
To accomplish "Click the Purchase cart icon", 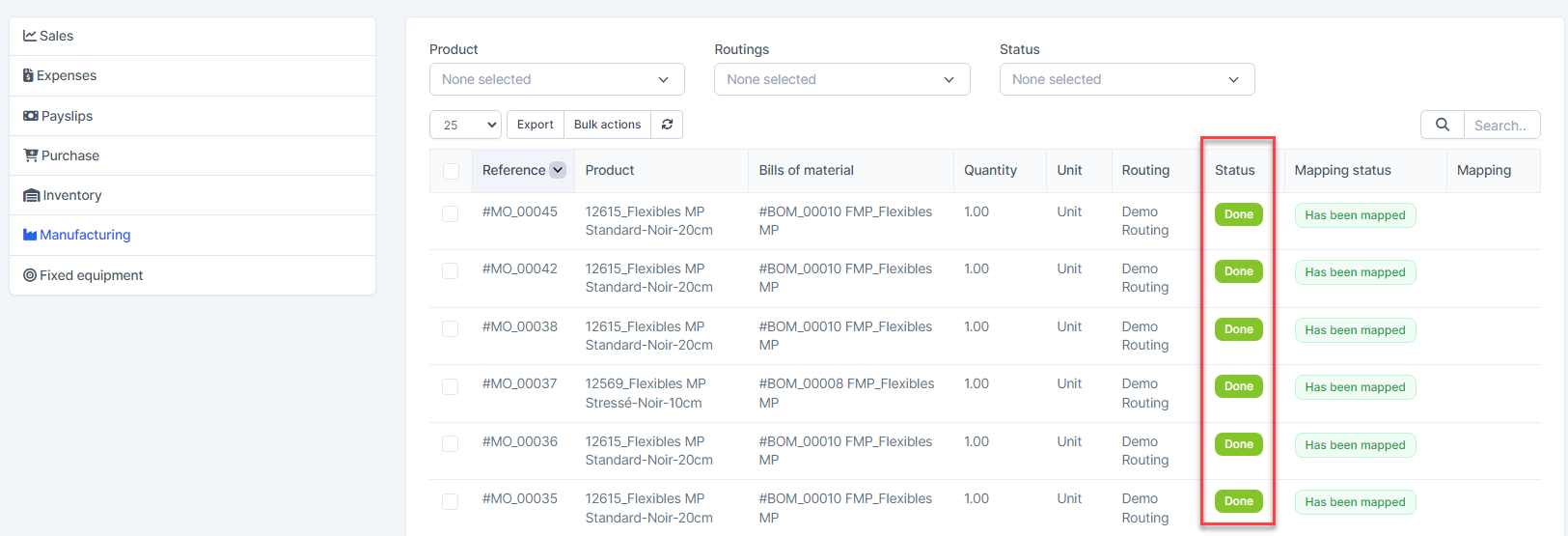I will pos(31,155).
